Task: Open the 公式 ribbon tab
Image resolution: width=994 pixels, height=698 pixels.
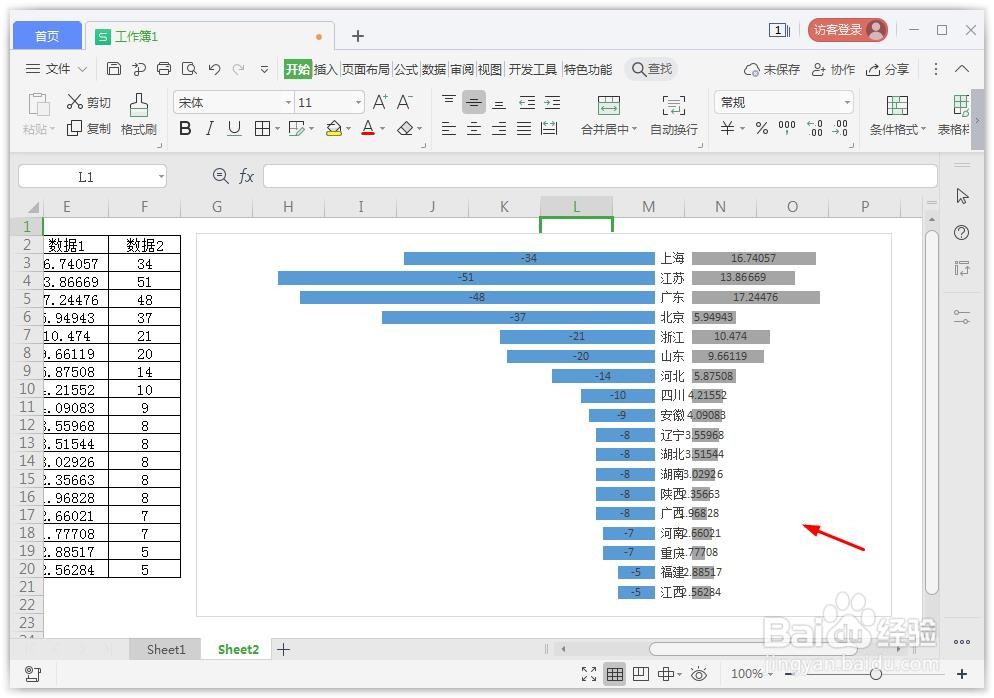Action: [x=406, y=69]
